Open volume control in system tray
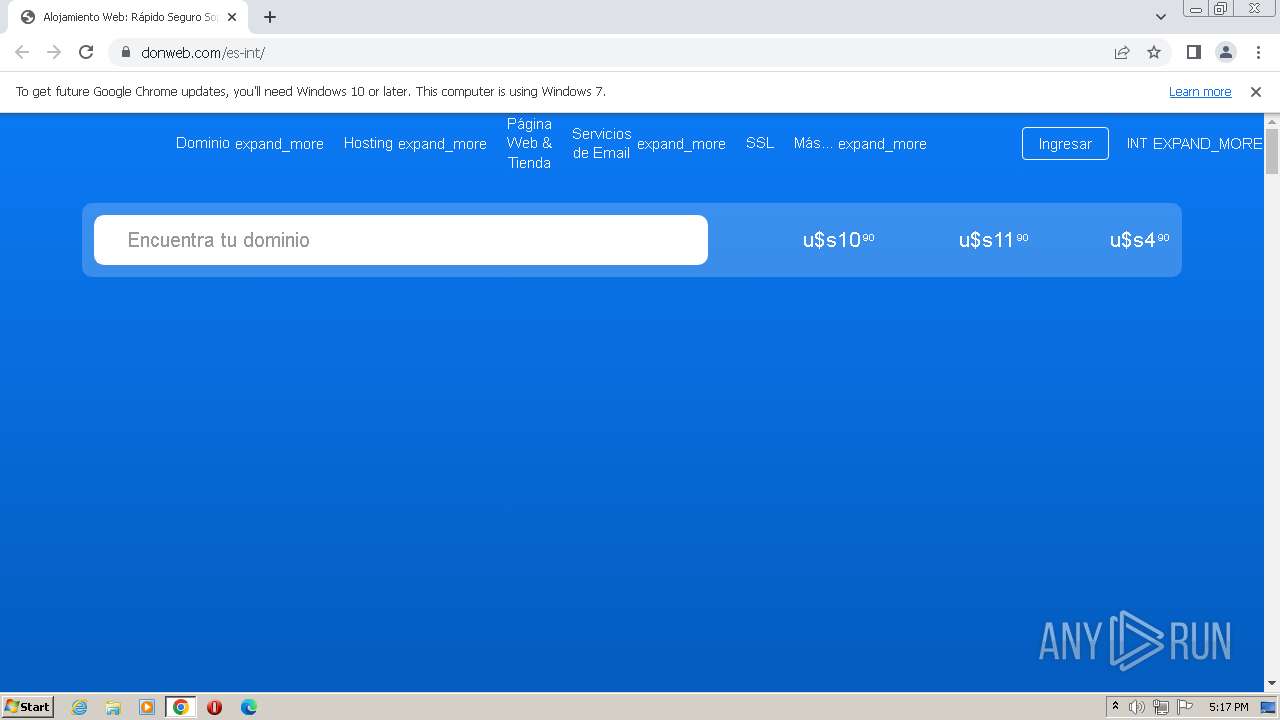Viewport: 1280px width, 720px height. point(1137,707)
